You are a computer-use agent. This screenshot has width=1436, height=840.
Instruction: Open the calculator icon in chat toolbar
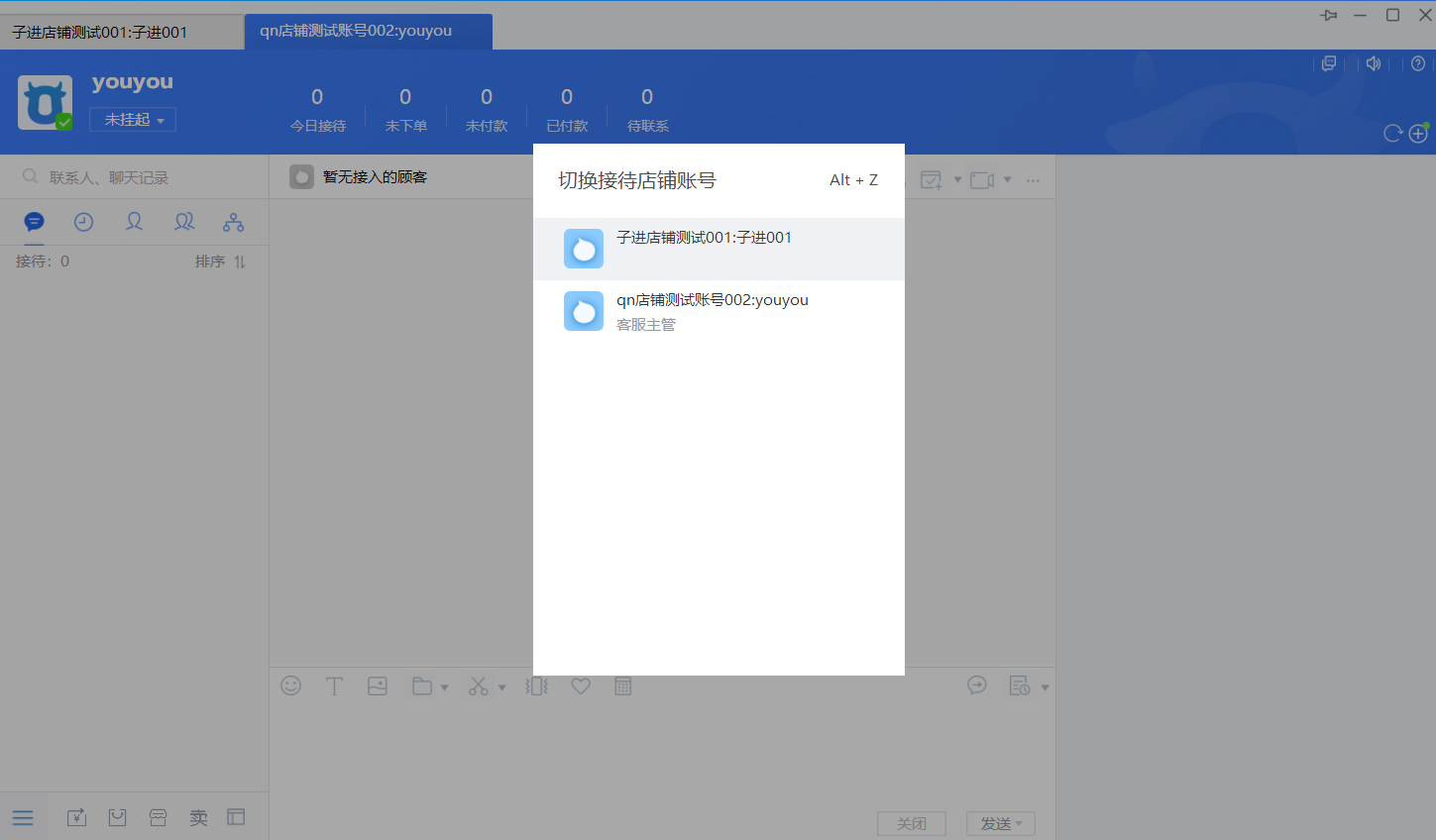tap(622, 685)
